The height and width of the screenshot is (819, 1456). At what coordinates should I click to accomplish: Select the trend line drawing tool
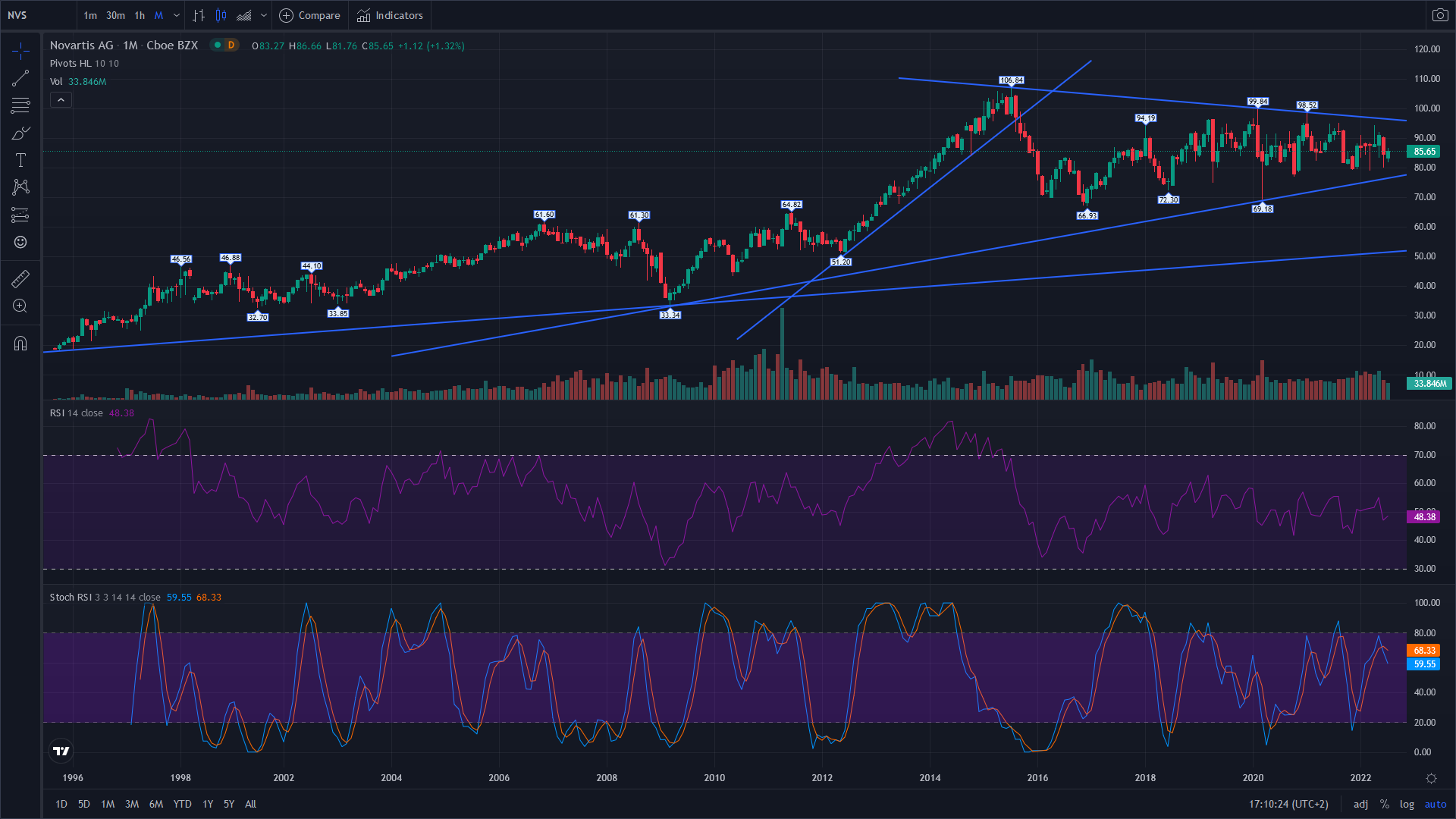20,78
